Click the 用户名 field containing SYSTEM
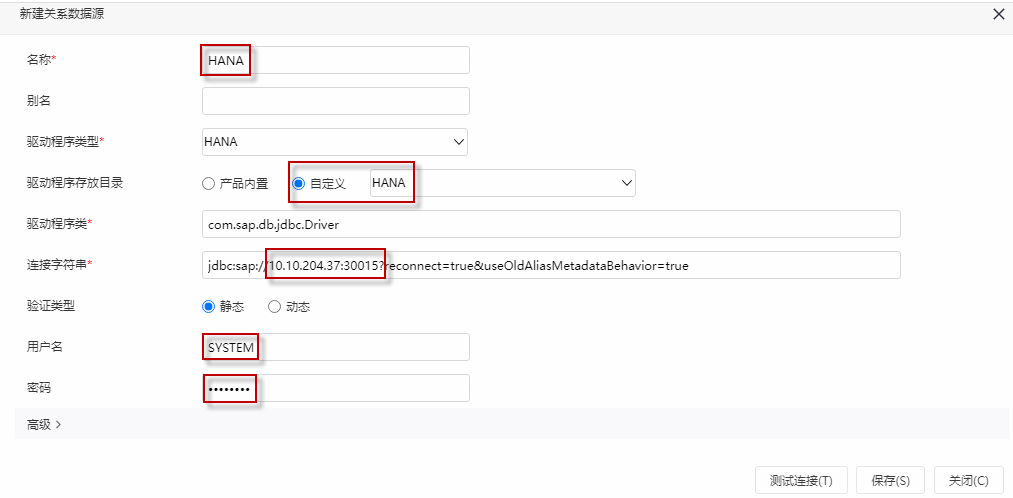 pyautogui.click(x=335, y=348)
